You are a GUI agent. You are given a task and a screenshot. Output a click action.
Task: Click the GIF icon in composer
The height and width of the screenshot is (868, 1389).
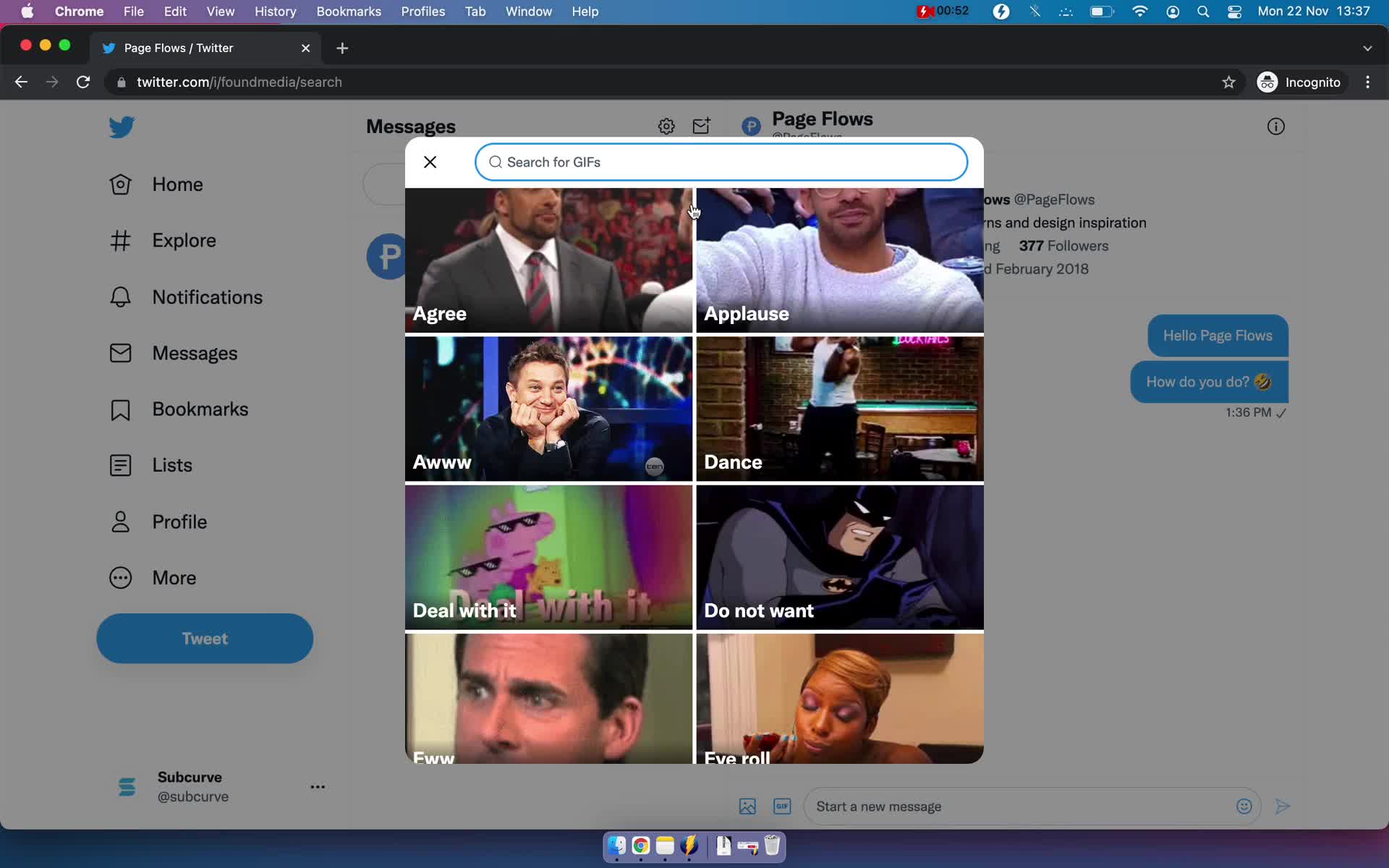[782, 807]
